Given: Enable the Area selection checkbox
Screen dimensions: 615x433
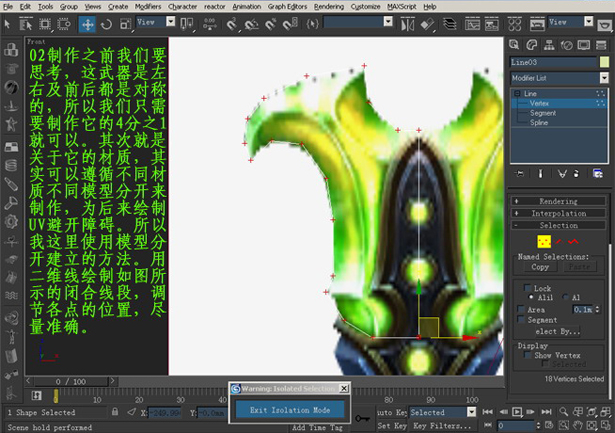Looking at the screenshot, I should pyautogui.click(x=521, y=309).
